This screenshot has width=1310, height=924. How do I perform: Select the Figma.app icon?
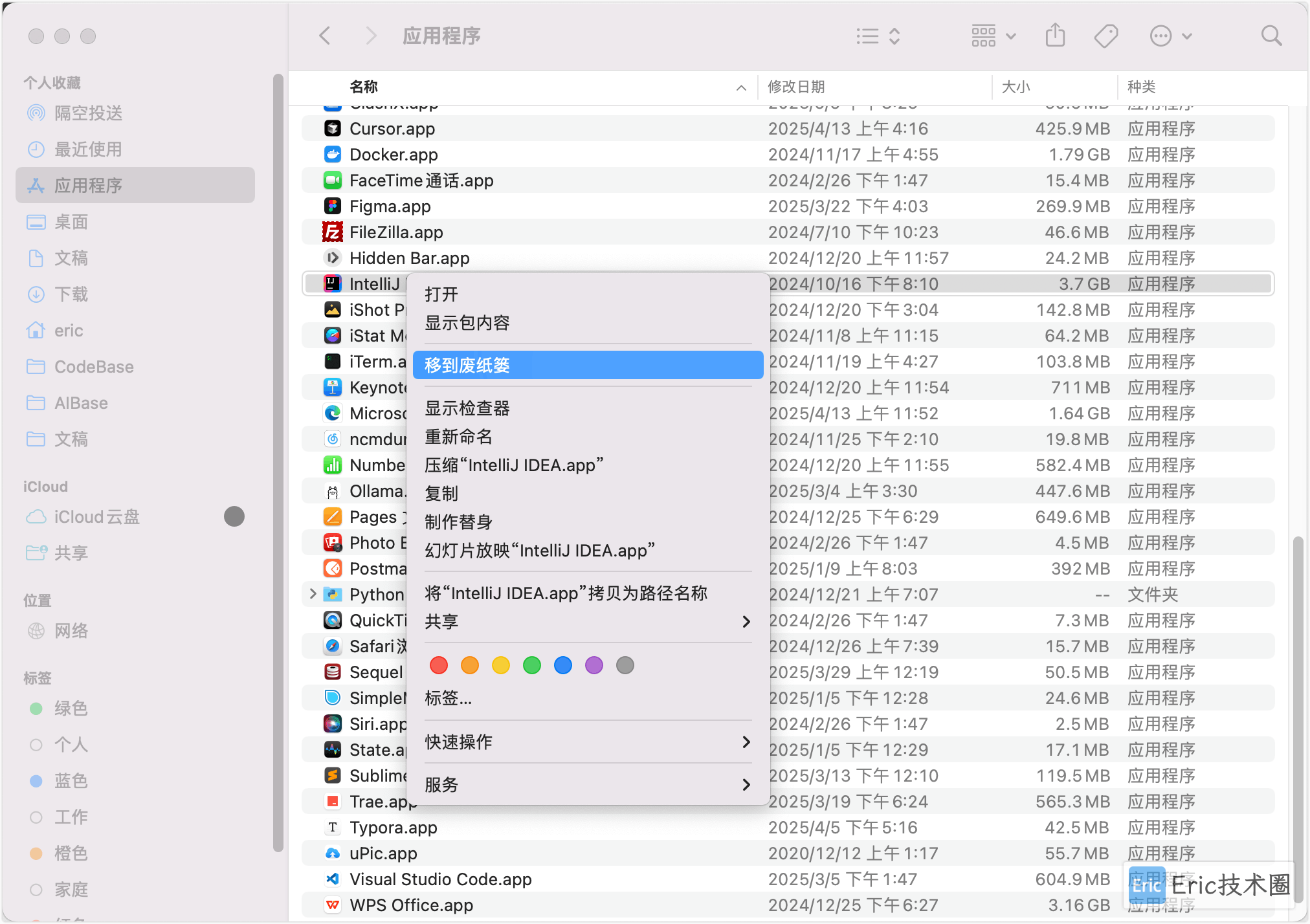tap(333, 206)
